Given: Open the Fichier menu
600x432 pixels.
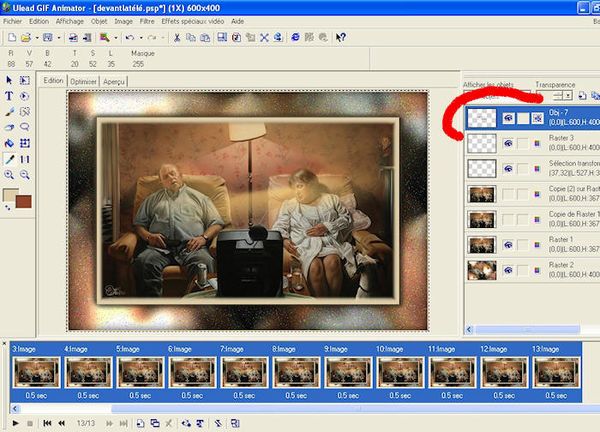Looking at the screenshot, I should point(12,21).
